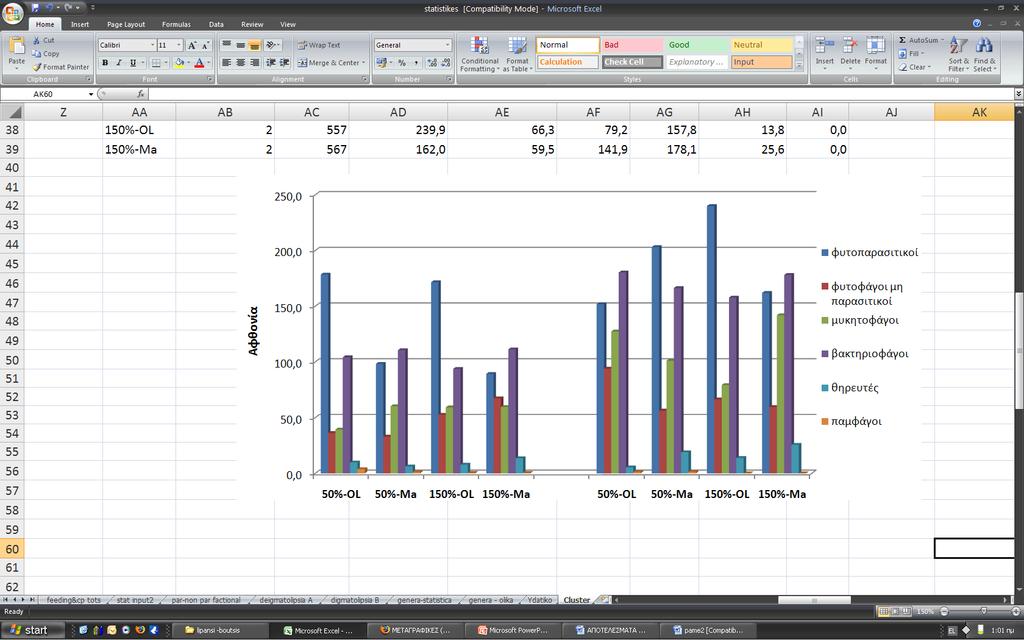Apply Comma Style

416,63
